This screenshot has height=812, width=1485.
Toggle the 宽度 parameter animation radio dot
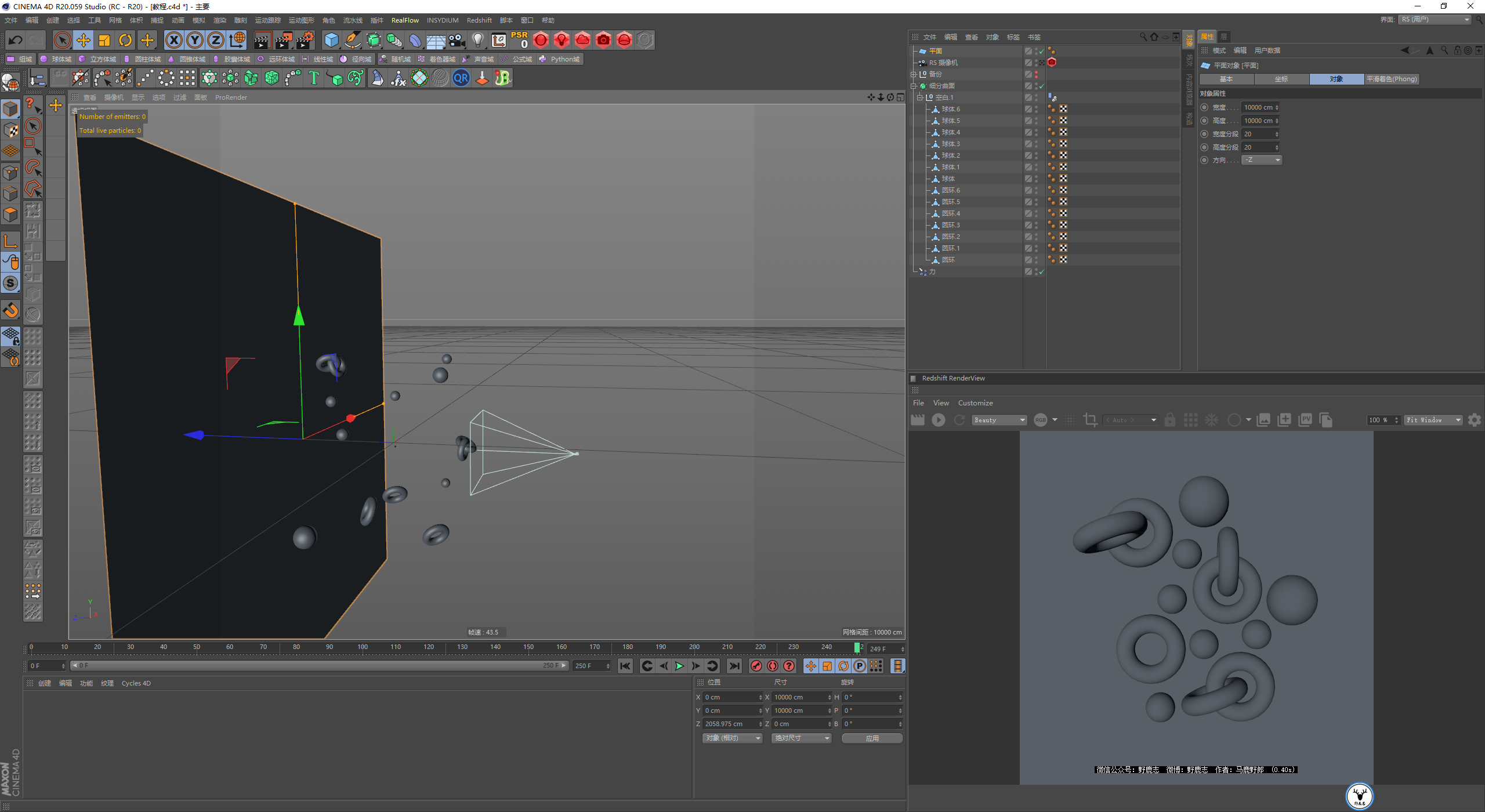tap(1204, 107)
